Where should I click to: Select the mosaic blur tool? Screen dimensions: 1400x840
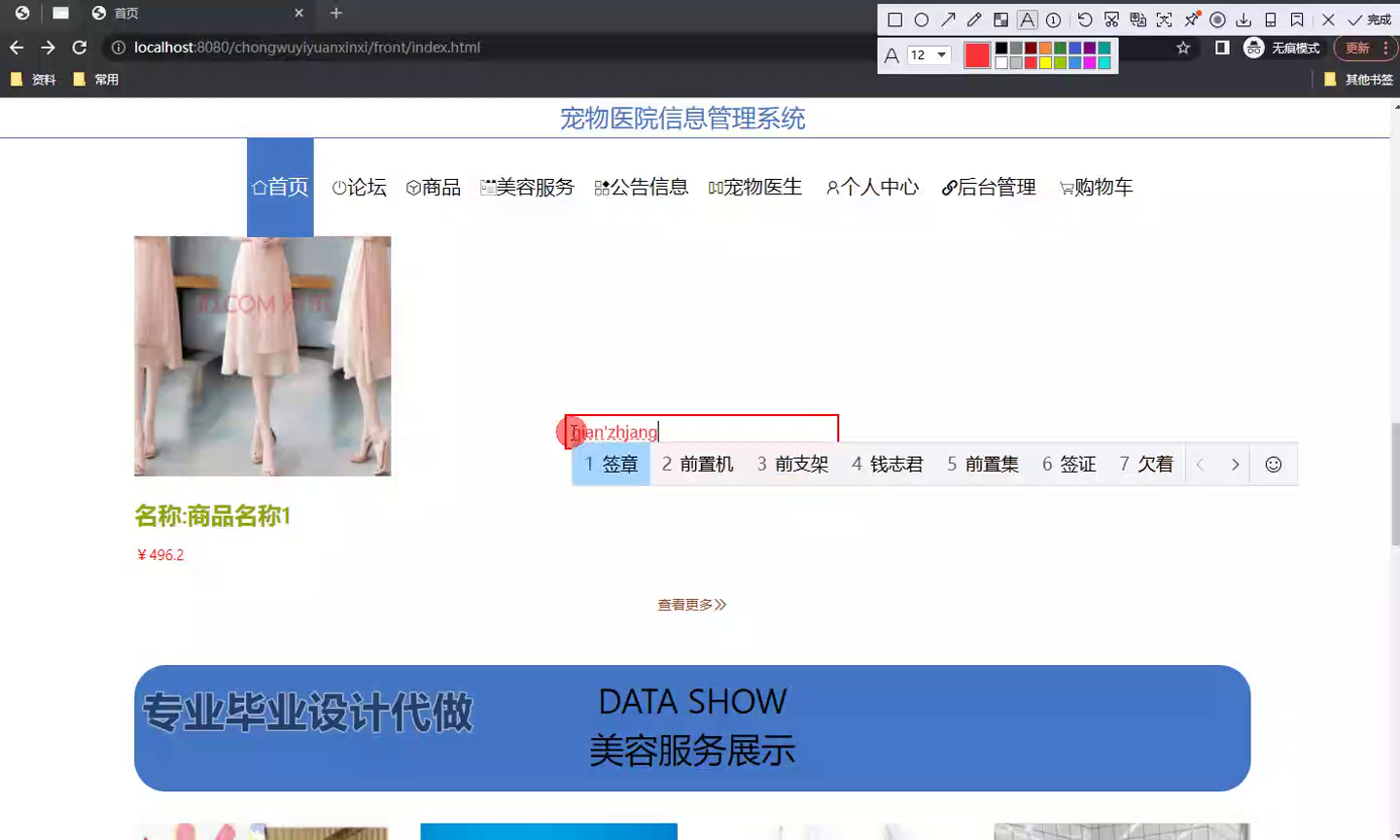[x=1000, y=19]
